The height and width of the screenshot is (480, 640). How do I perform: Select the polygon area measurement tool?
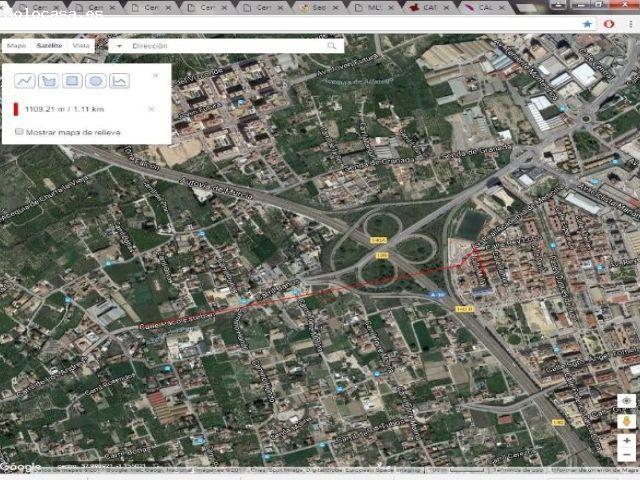[48, 80]
